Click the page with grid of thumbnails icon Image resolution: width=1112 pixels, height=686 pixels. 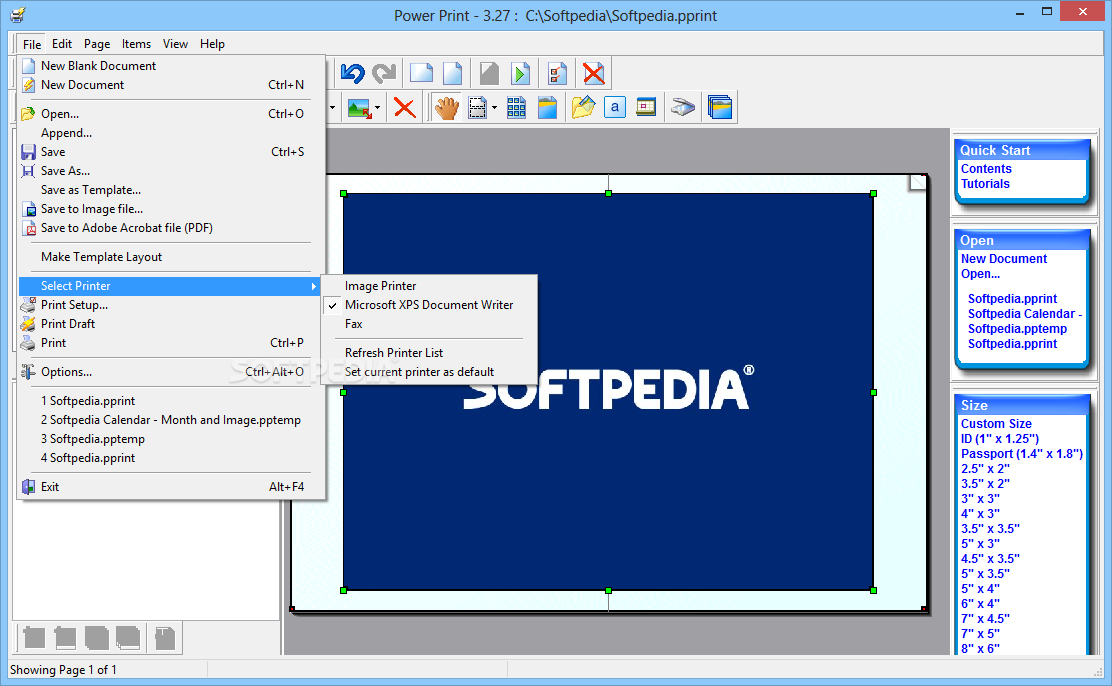coord(516,108)
